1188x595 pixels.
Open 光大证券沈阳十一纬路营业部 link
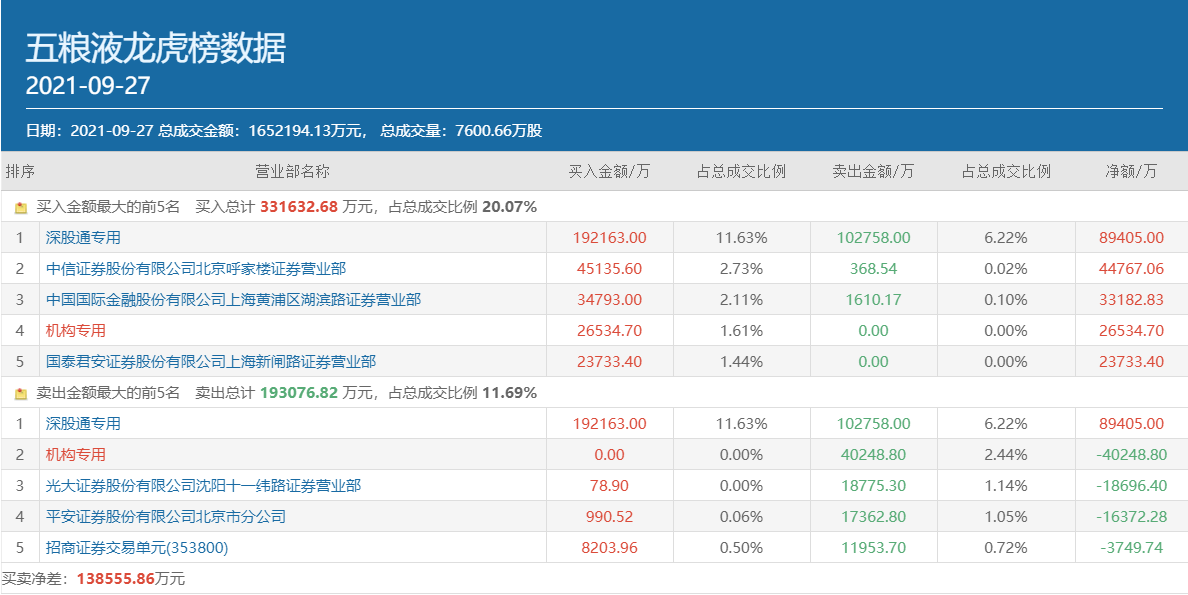203,486
